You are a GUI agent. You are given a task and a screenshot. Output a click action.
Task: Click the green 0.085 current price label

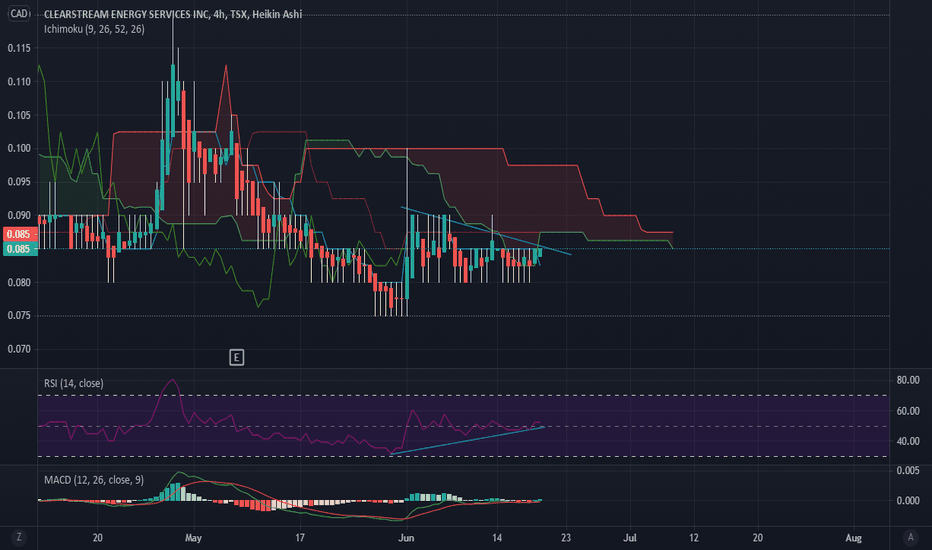click(19, 249)
